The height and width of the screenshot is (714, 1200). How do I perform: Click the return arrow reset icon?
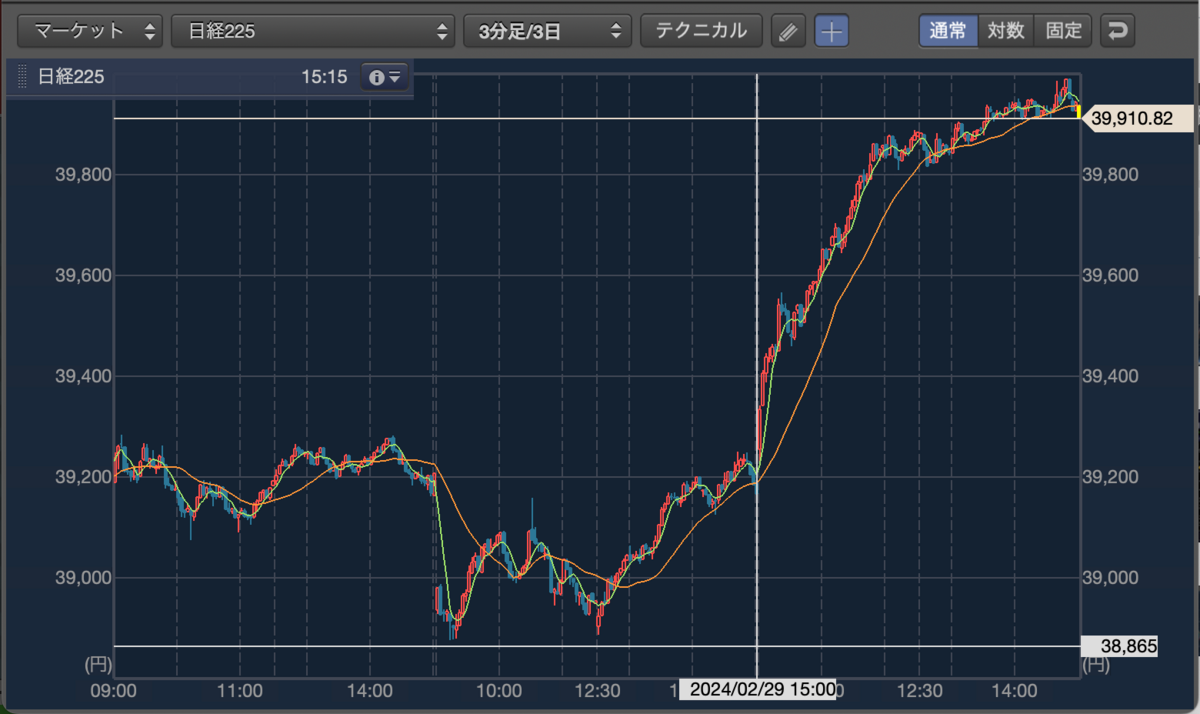1117,31
